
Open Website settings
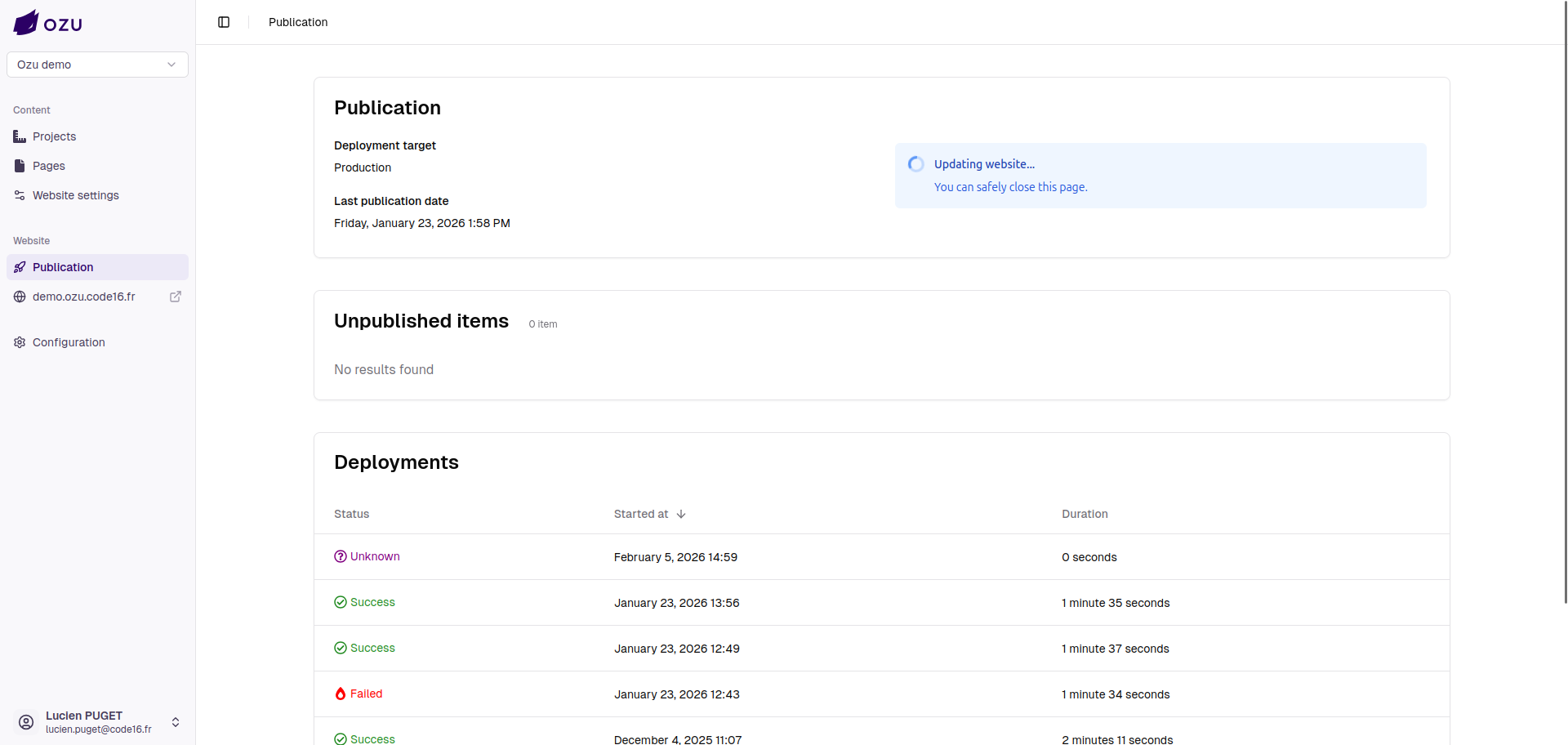[x=75, y=195]
